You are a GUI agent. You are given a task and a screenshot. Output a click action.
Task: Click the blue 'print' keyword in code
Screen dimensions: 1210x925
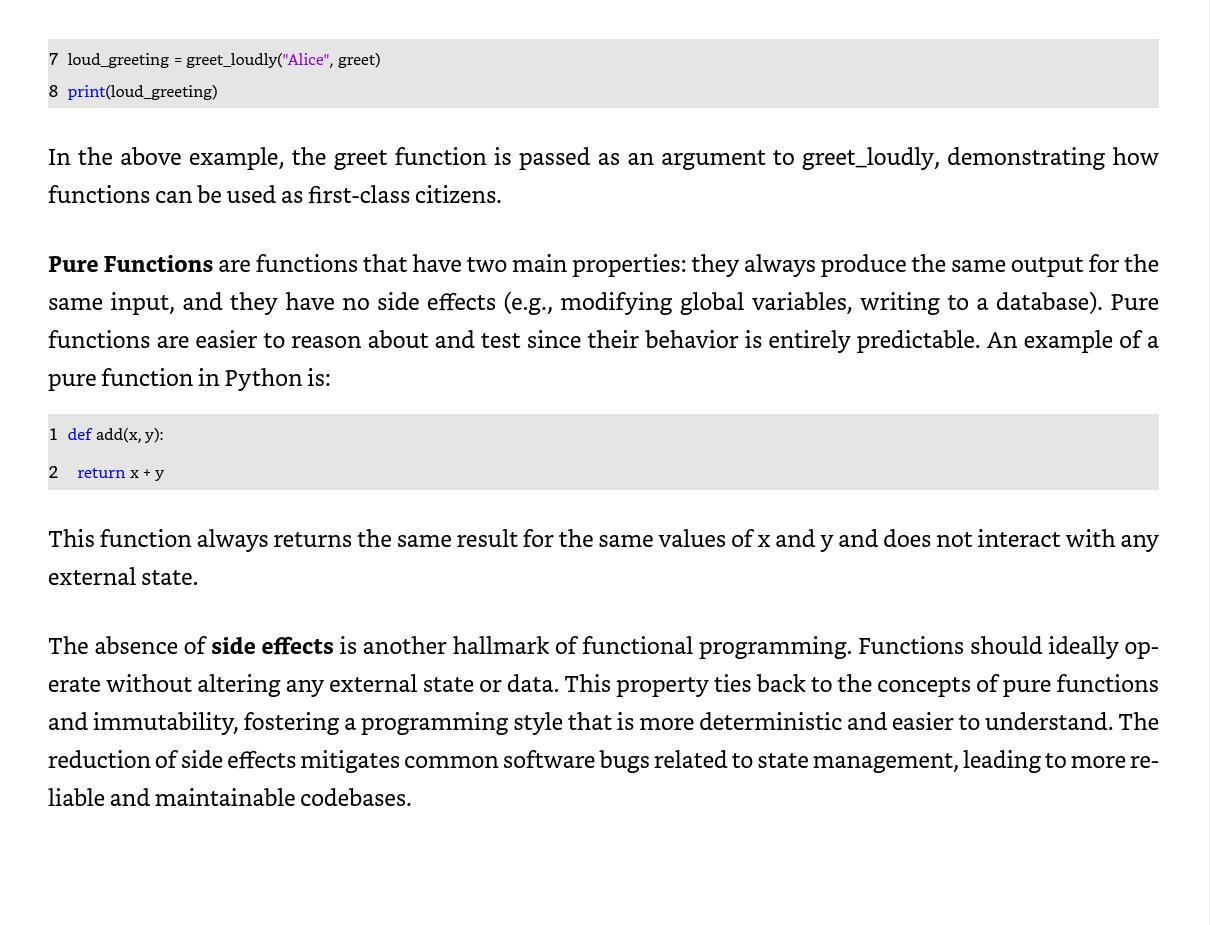tap(86, 91)
